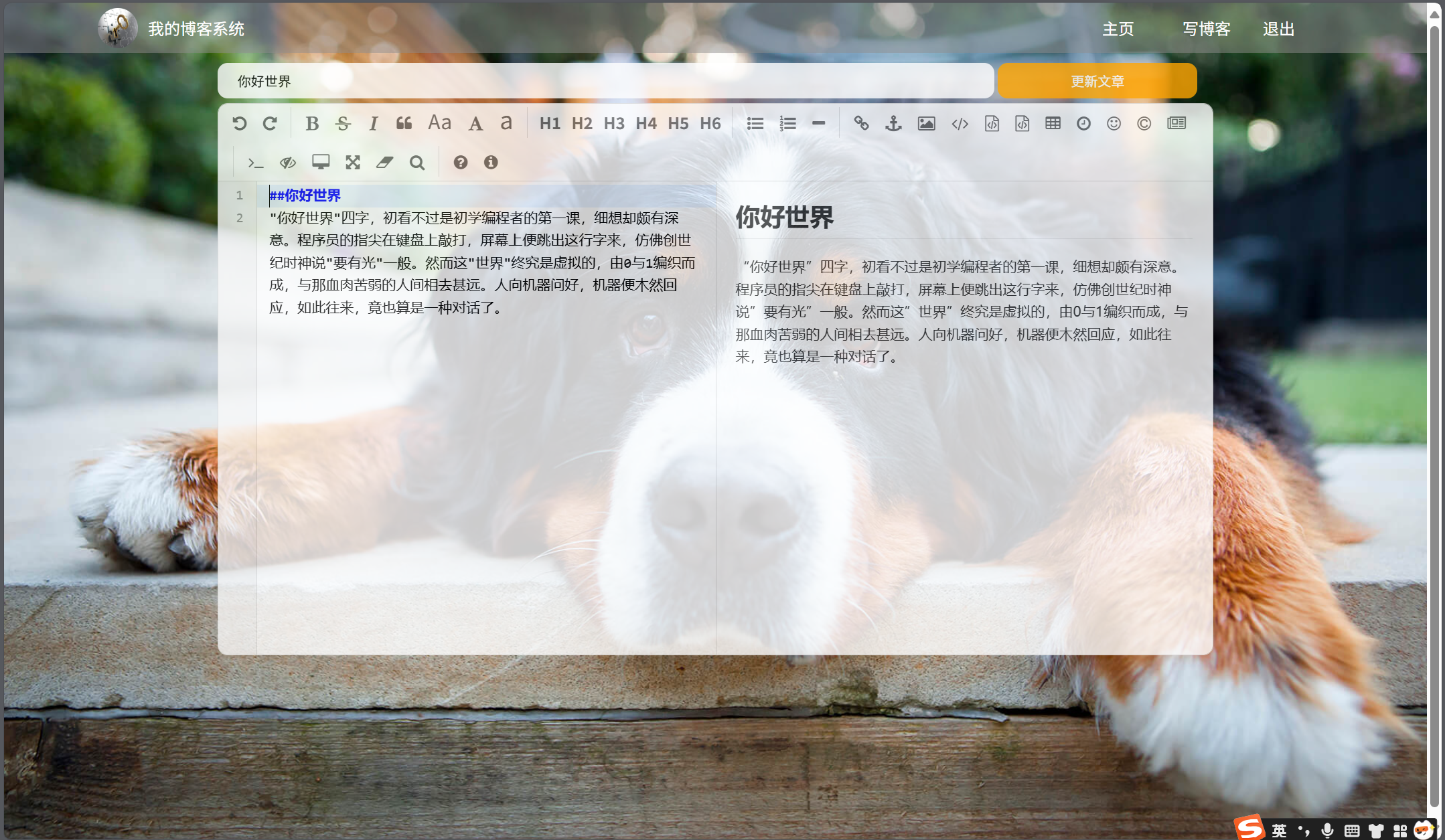Screen dimensions: 1445x840
Task: Apply H2 heading style
Action: (582, 123)
